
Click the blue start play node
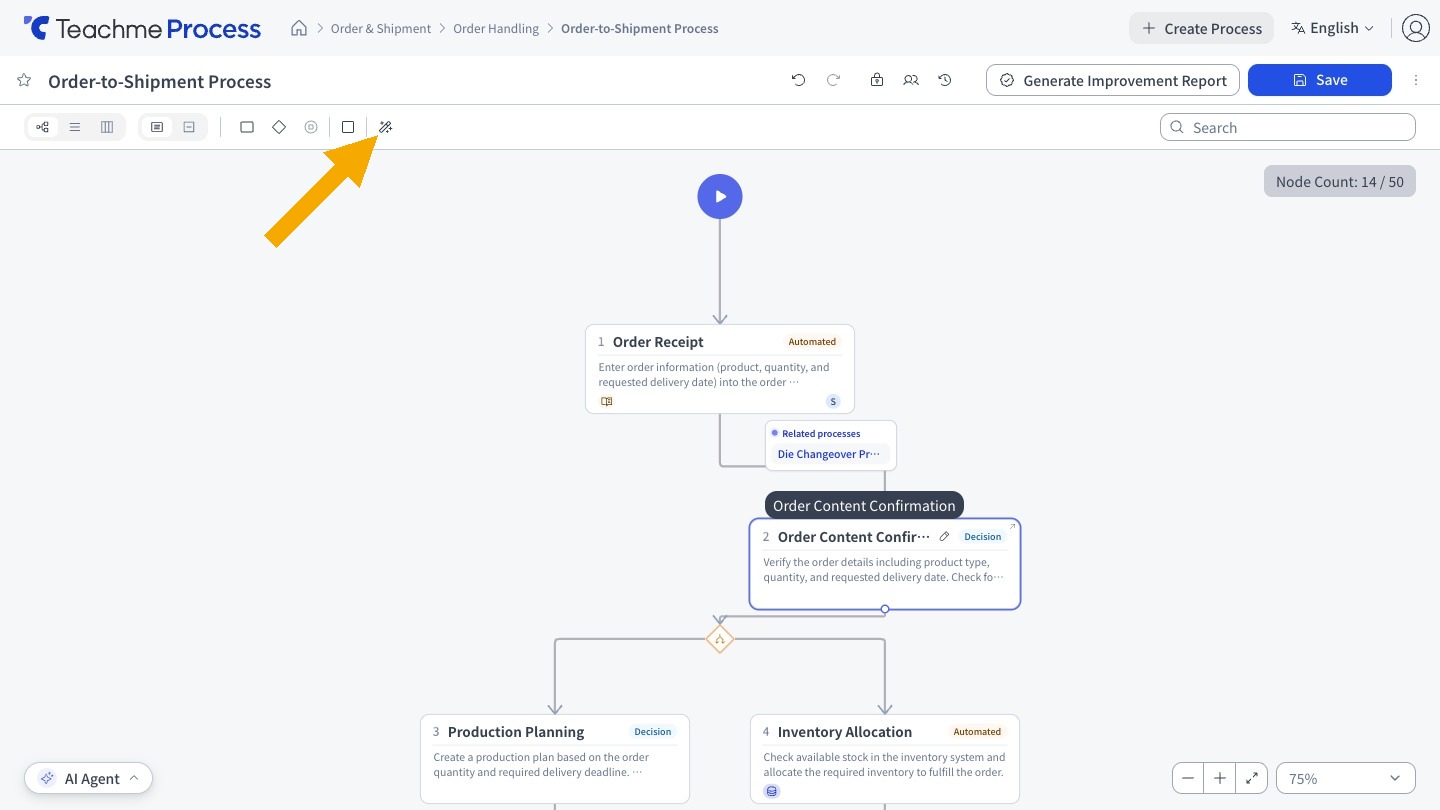point(720,197)
